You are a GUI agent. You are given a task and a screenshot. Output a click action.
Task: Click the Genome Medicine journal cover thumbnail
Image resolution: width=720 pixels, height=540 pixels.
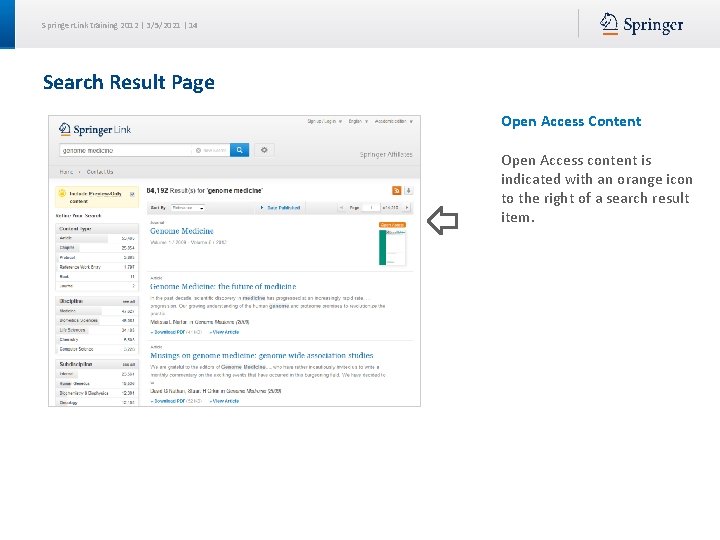[393, 247]
